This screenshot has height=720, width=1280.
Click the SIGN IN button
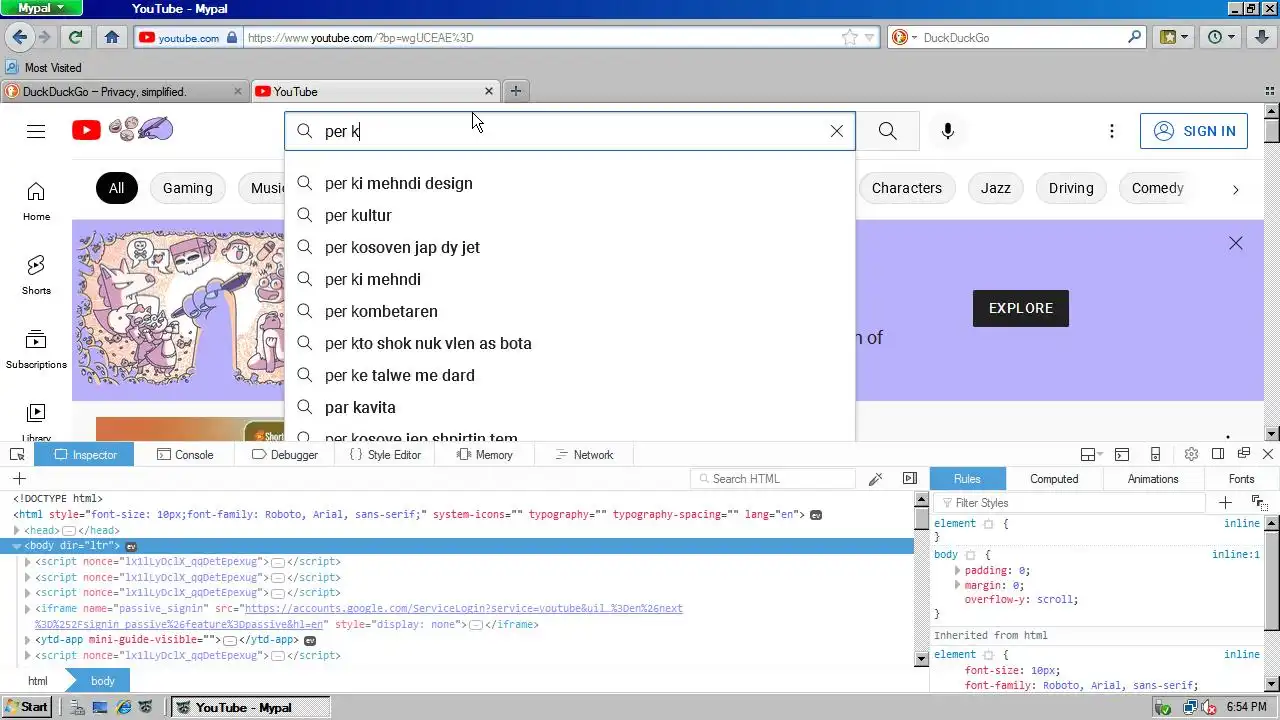(1194, 131)
